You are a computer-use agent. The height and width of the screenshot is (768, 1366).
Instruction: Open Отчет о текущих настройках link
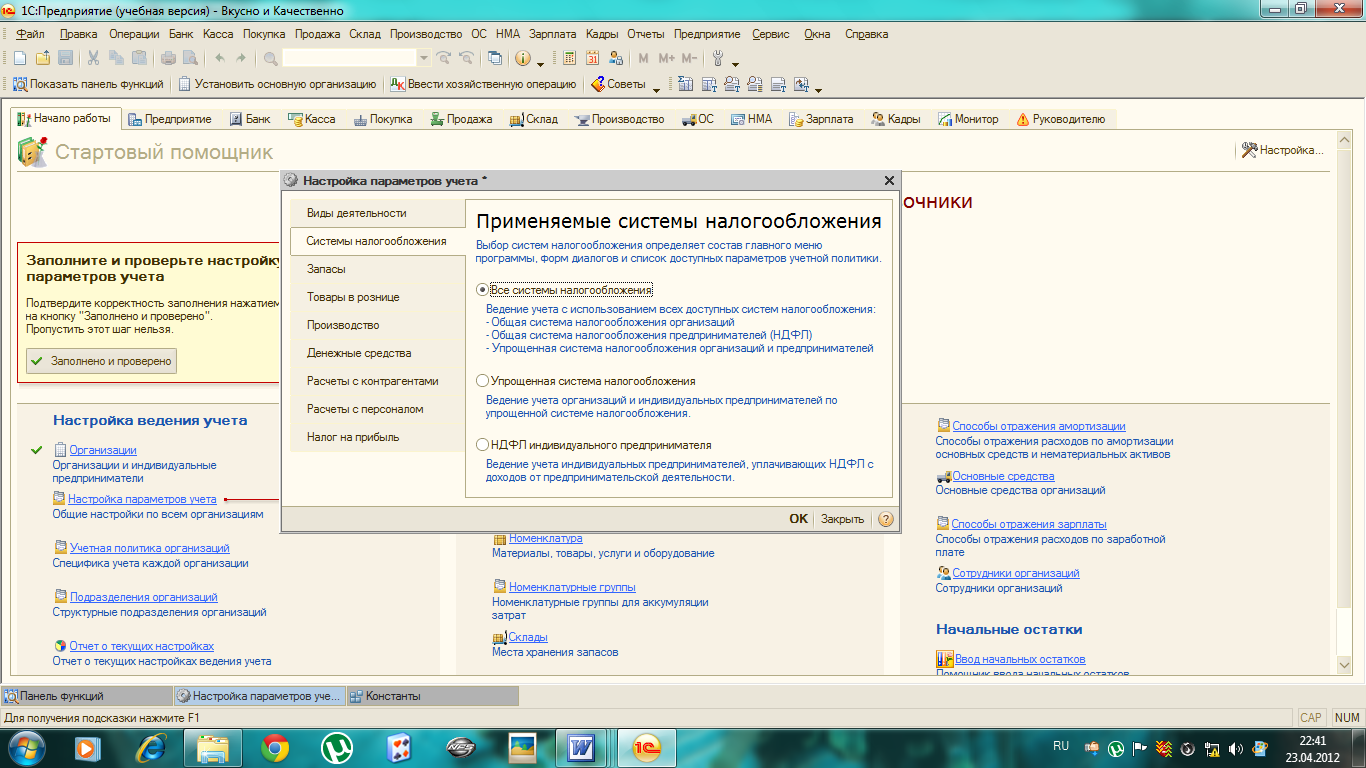point(141,646)
